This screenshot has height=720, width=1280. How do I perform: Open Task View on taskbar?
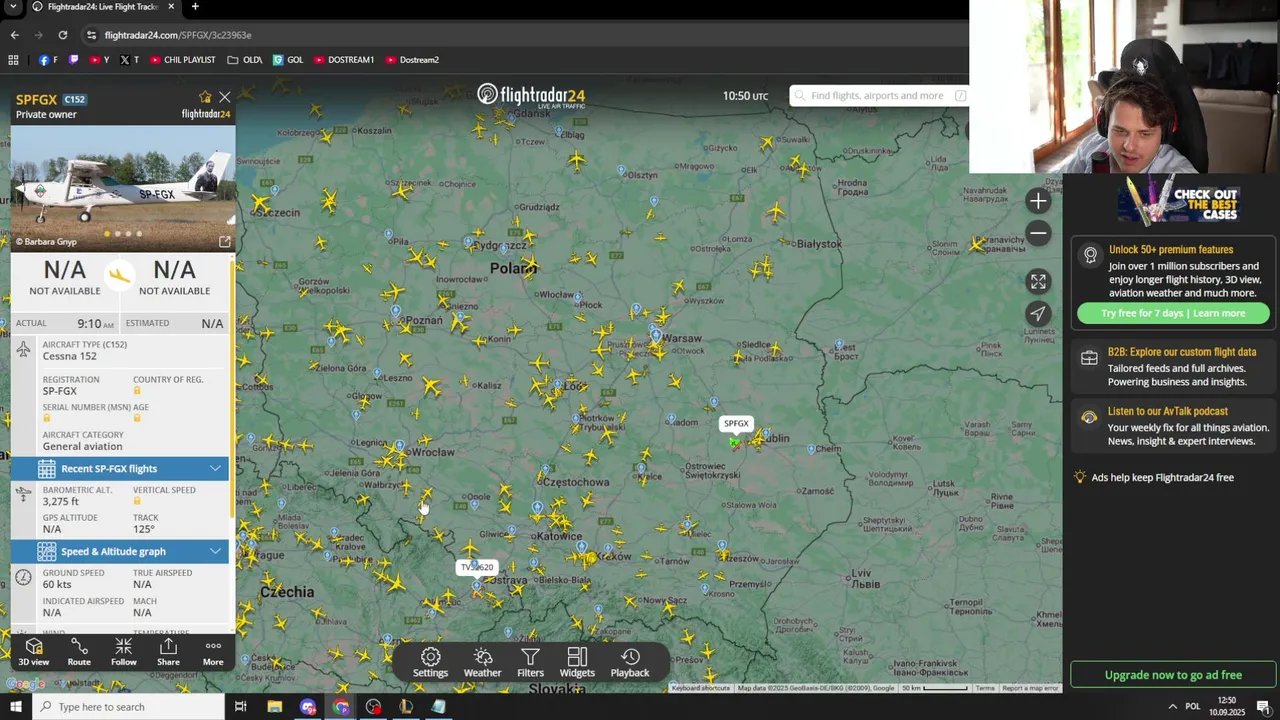240,707
